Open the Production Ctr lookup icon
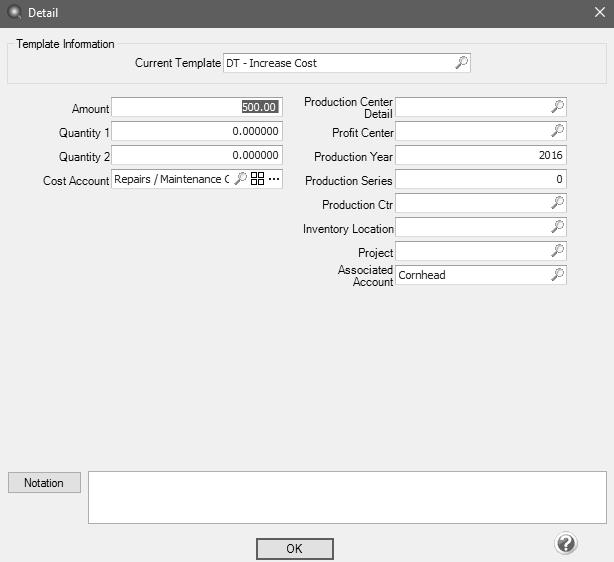 coord(558,202)
